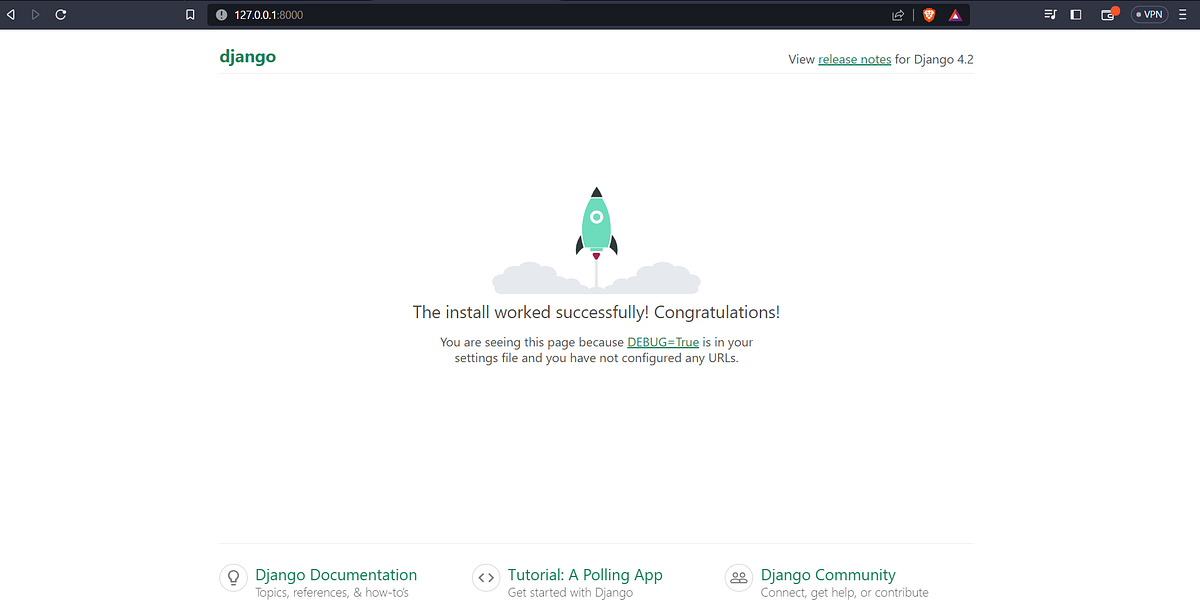1200x608 pixels.
Task: Click the site info icon in address bar
Action: point(220,14)
